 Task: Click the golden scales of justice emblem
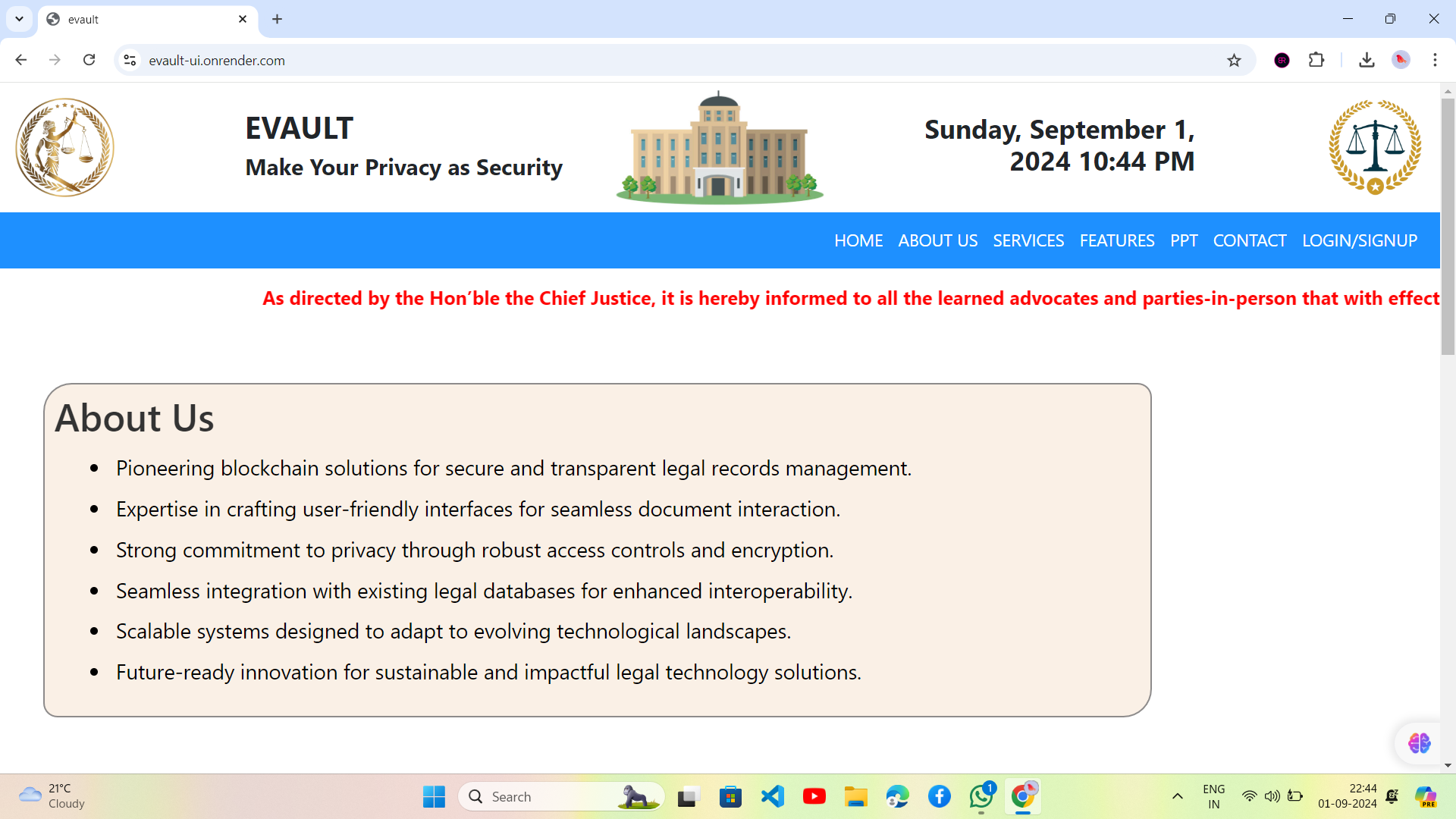tap(1375, 147)
